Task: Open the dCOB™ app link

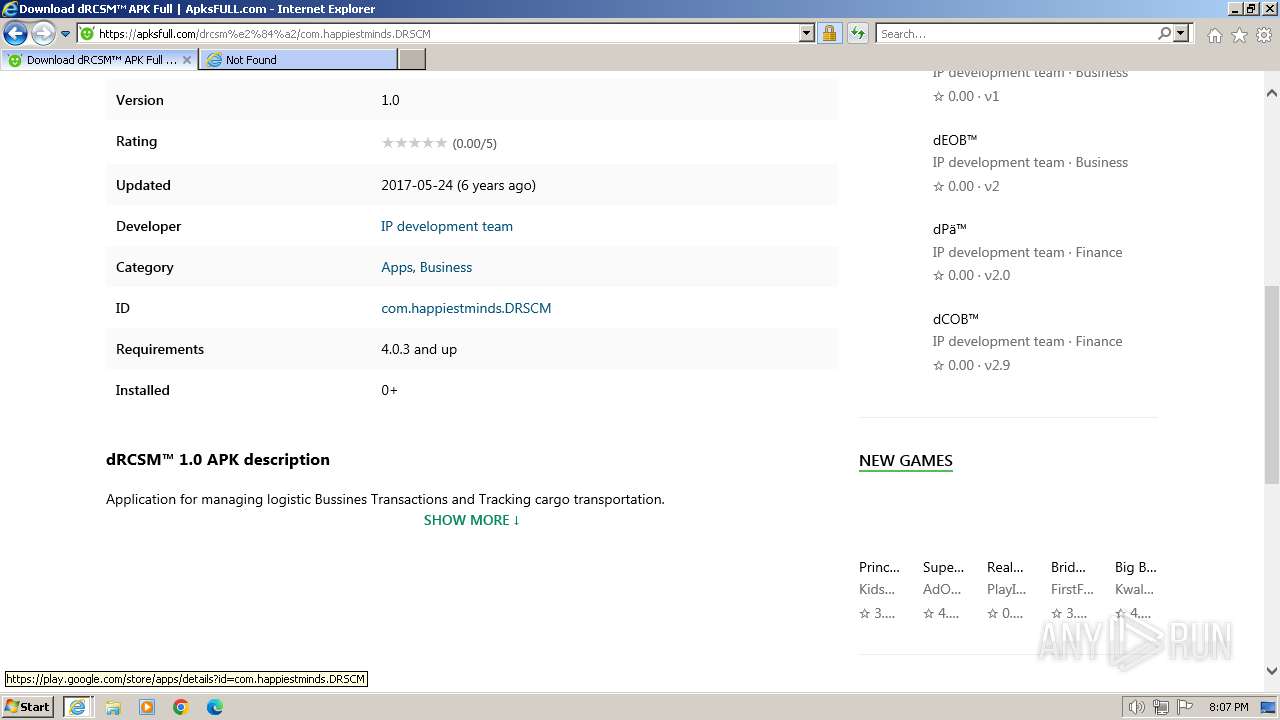Action: (x=956, y=319)
